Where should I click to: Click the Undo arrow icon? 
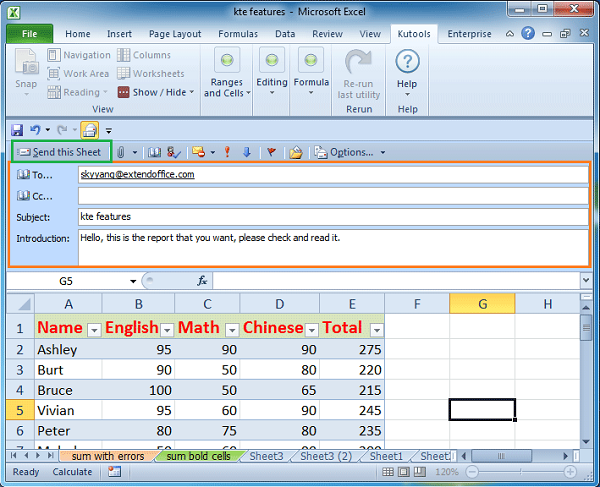coord(35,130)
